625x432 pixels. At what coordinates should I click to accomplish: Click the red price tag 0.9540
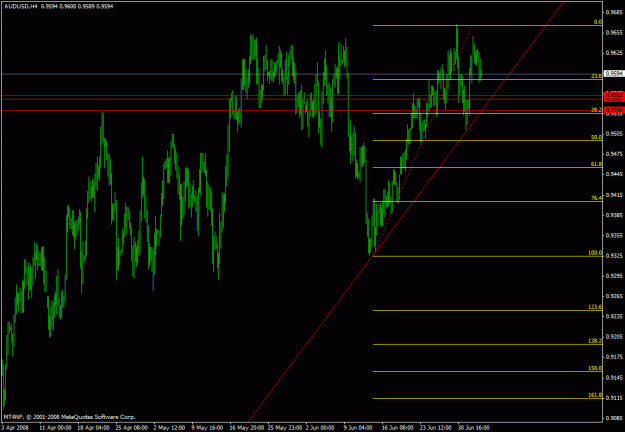pyautogui.click(x=614, y=109)
